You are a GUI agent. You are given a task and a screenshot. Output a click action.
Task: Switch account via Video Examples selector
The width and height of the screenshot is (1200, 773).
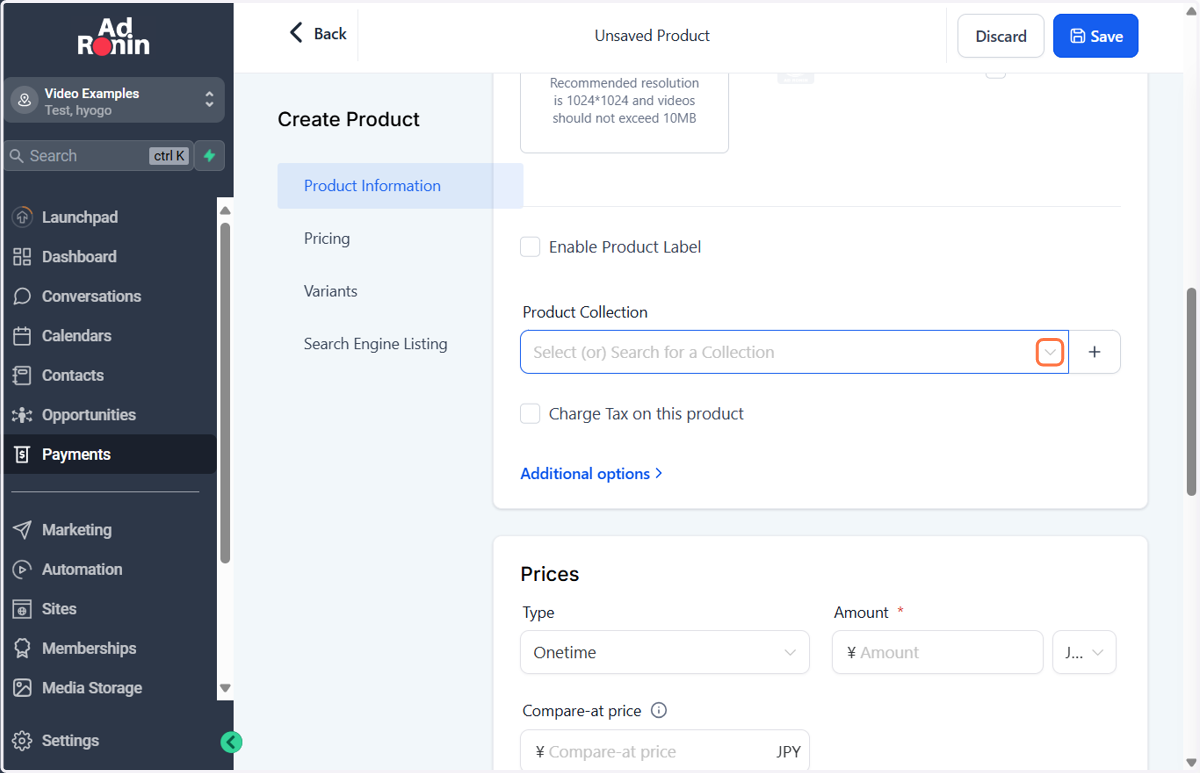point(114,100)
